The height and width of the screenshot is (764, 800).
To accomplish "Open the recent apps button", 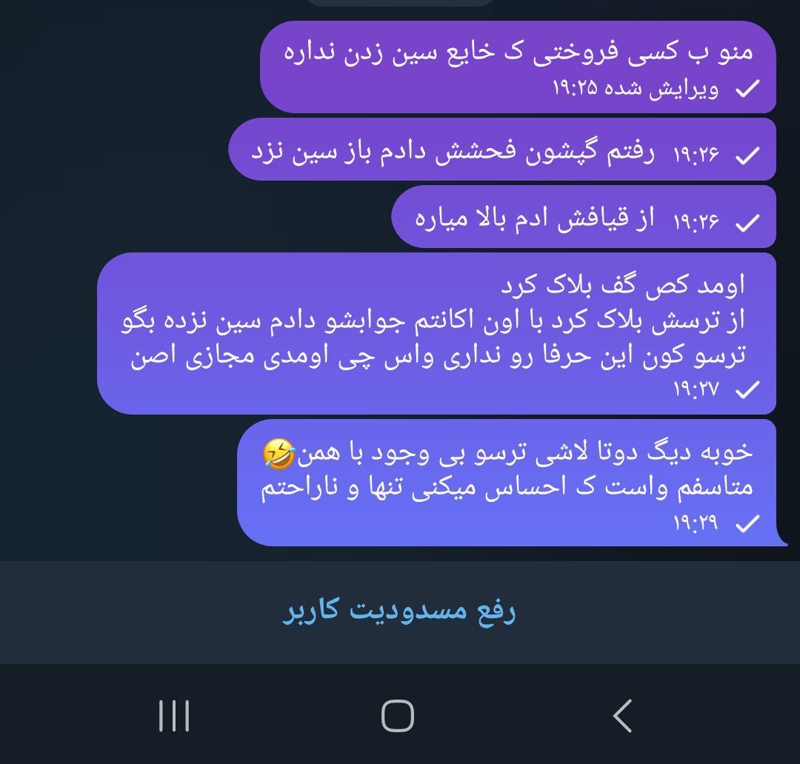I will 174,716.
